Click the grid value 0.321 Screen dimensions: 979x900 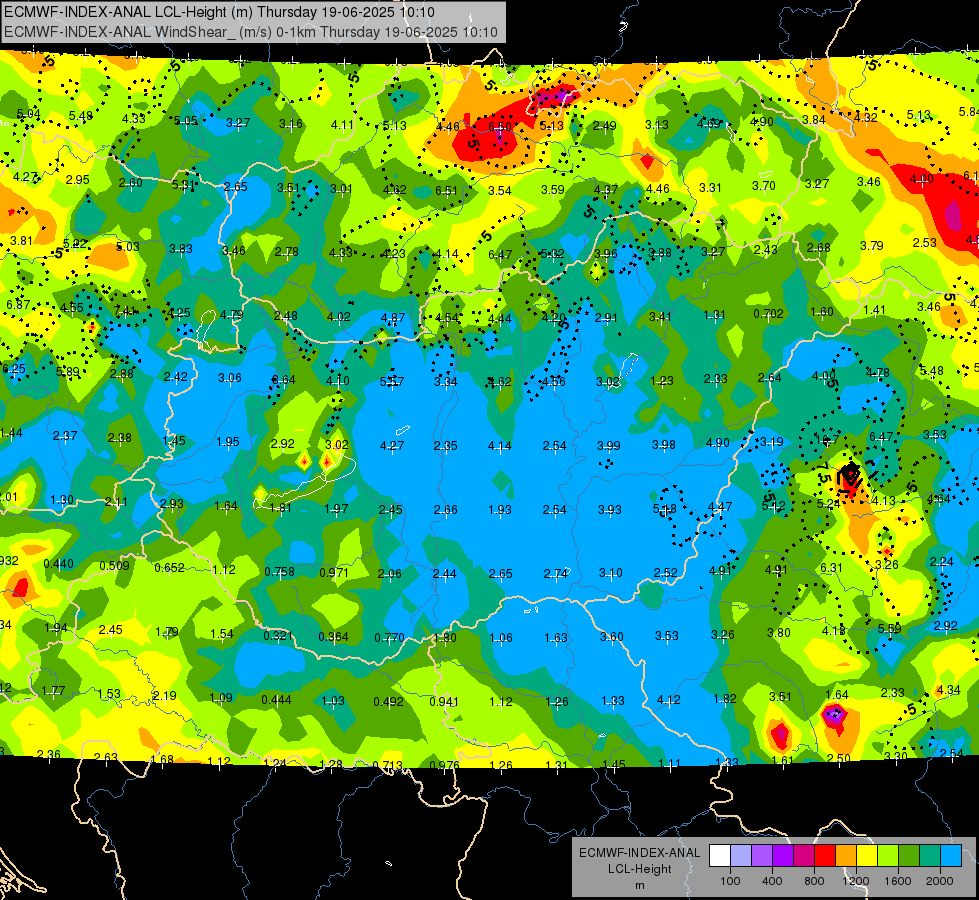[278, 635]
